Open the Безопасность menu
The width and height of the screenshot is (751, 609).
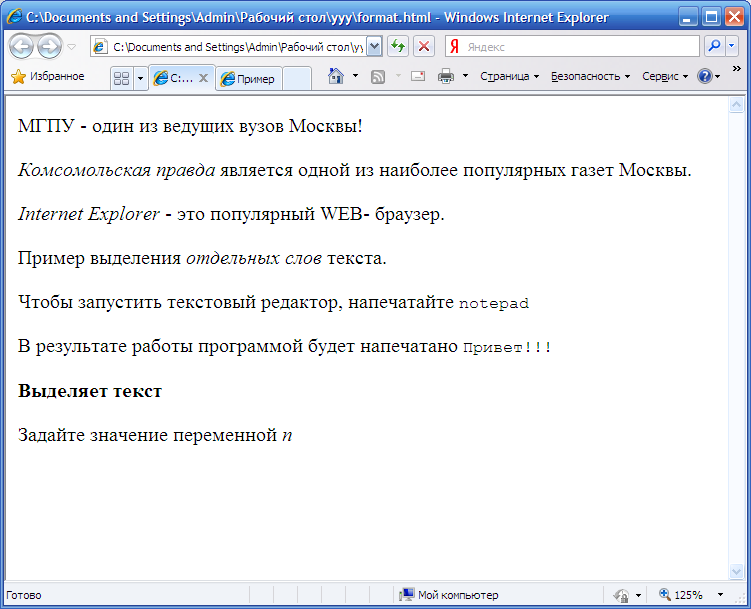(x=590, y=76)
